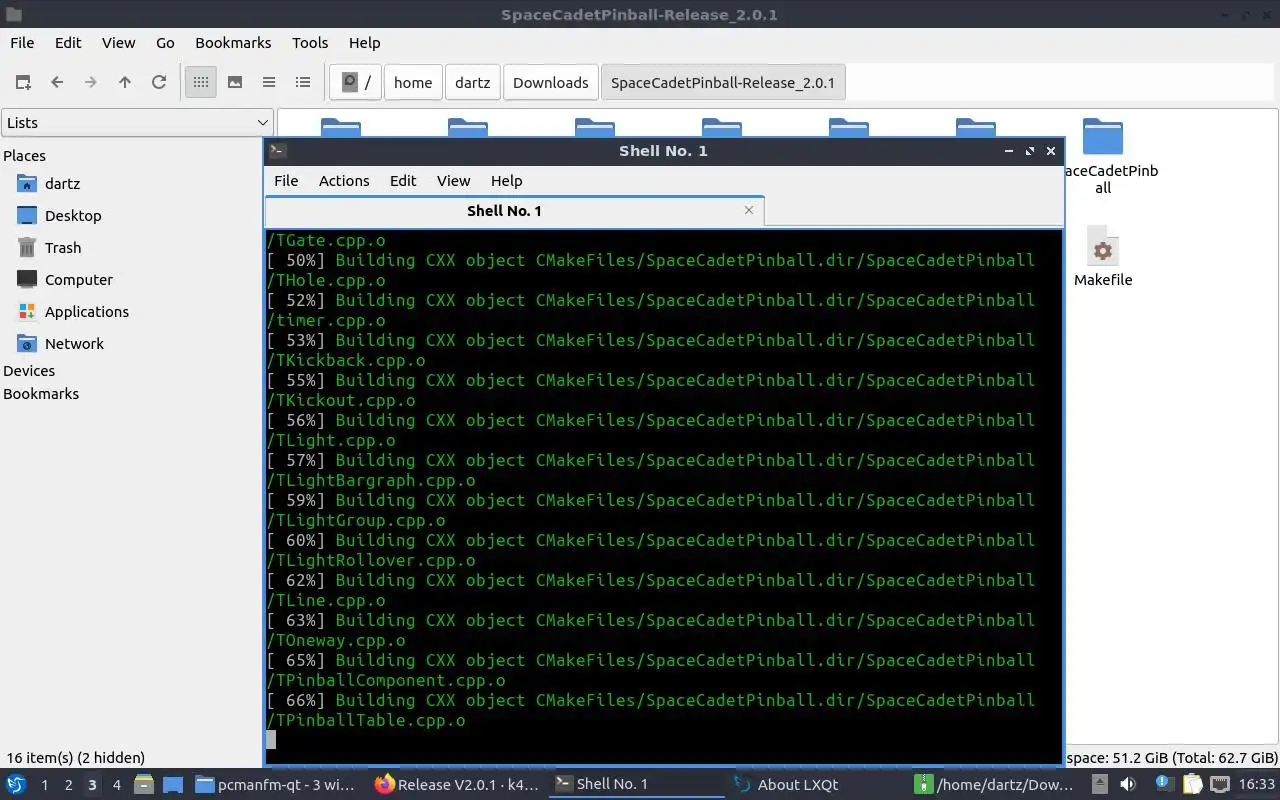This screenshot has height=800, width=1280.
Task: Click the root '/' path button
Action: point(355,82)
